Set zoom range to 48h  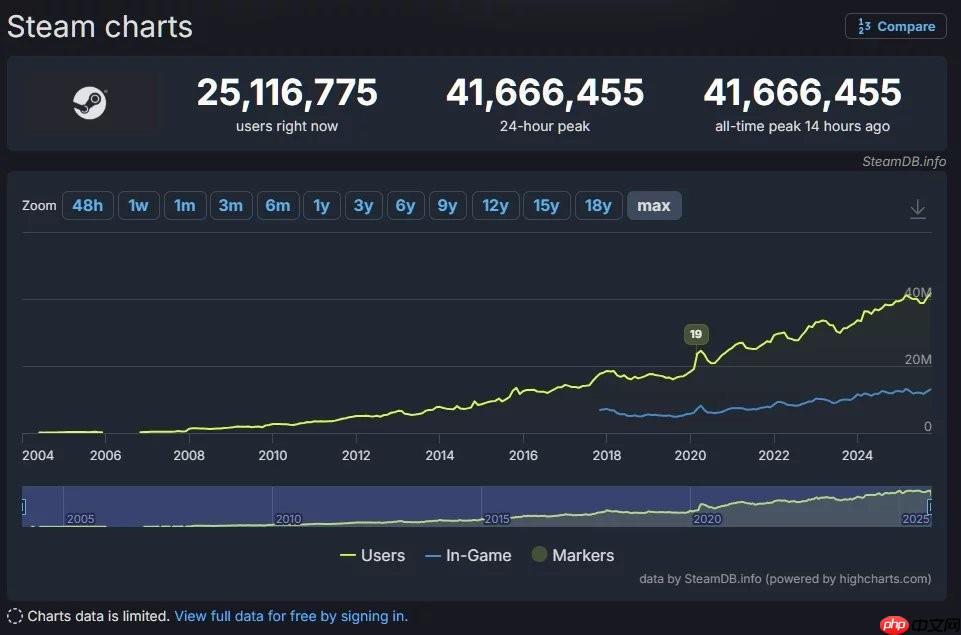[x=87, y=206]
